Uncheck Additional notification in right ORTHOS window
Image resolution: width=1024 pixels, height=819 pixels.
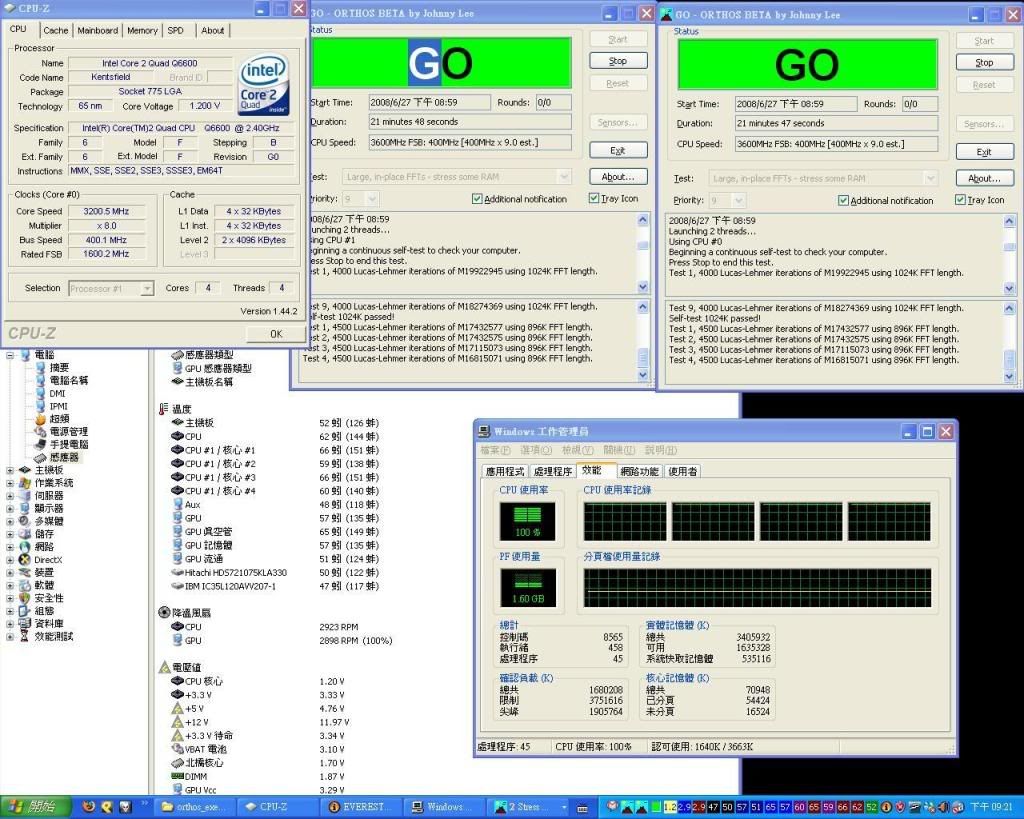(843, 199)
